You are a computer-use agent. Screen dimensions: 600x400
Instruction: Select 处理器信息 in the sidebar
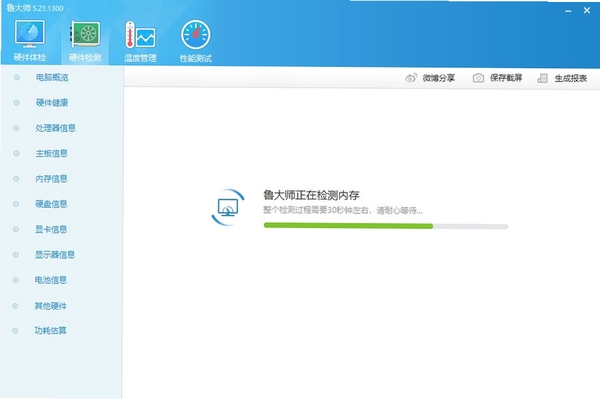(x=55, y=128)
